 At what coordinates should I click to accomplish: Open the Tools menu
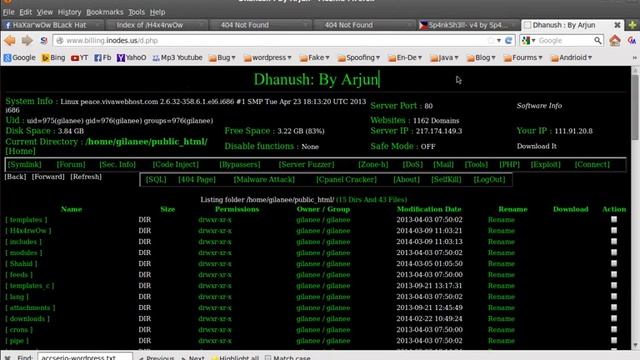tap(136, 12)
